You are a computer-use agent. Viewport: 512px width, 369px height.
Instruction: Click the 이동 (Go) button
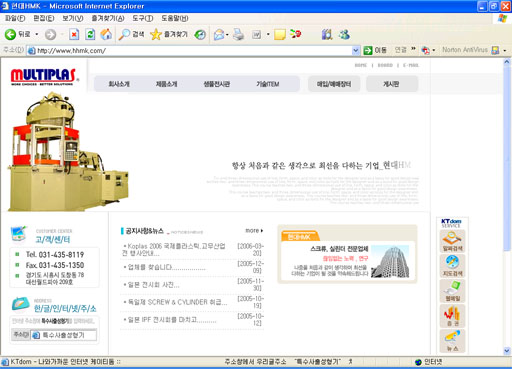[375, 50]
